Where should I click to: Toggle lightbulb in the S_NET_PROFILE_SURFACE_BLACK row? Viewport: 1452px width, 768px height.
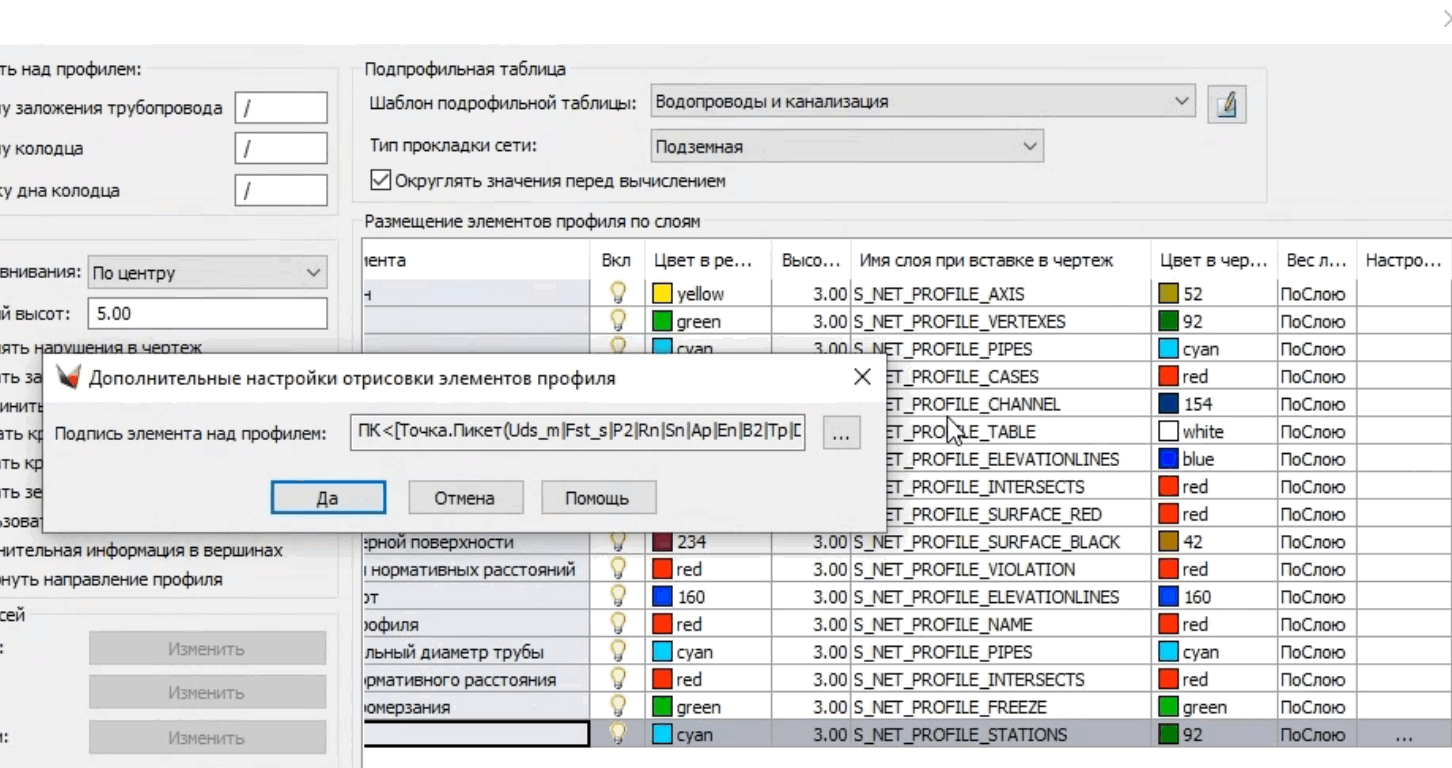click(618, 542)
